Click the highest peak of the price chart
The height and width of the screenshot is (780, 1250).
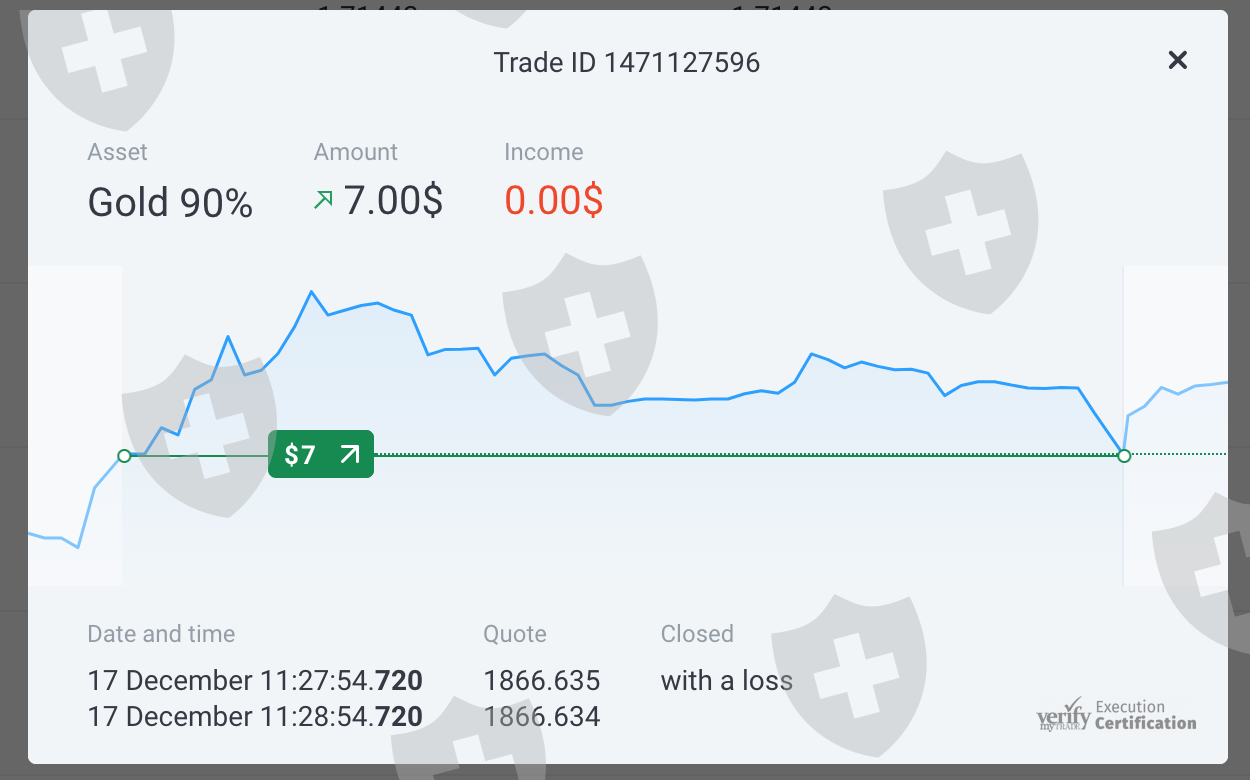pos(312,292)
